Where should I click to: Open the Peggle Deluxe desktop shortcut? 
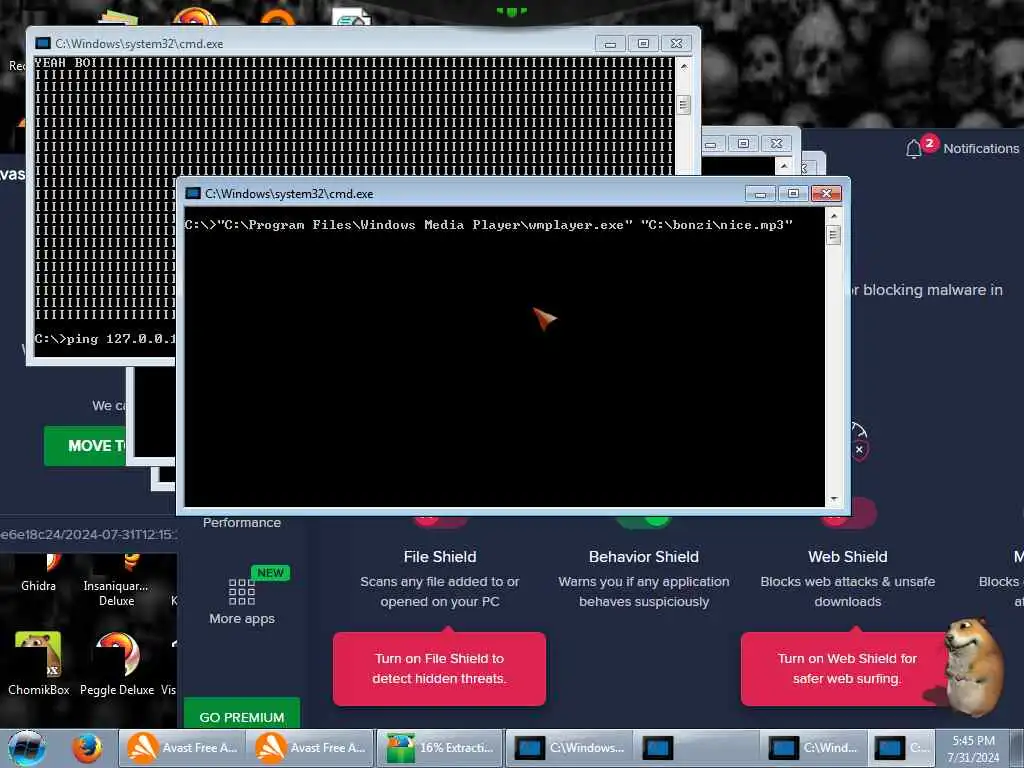click(117, 664)
